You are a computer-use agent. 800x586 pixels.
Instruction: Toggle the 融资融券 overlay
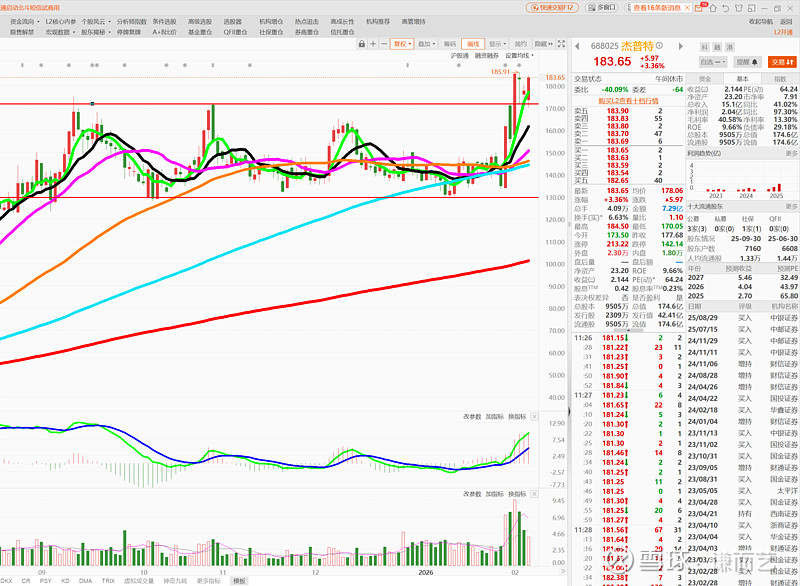coord(486,56)
